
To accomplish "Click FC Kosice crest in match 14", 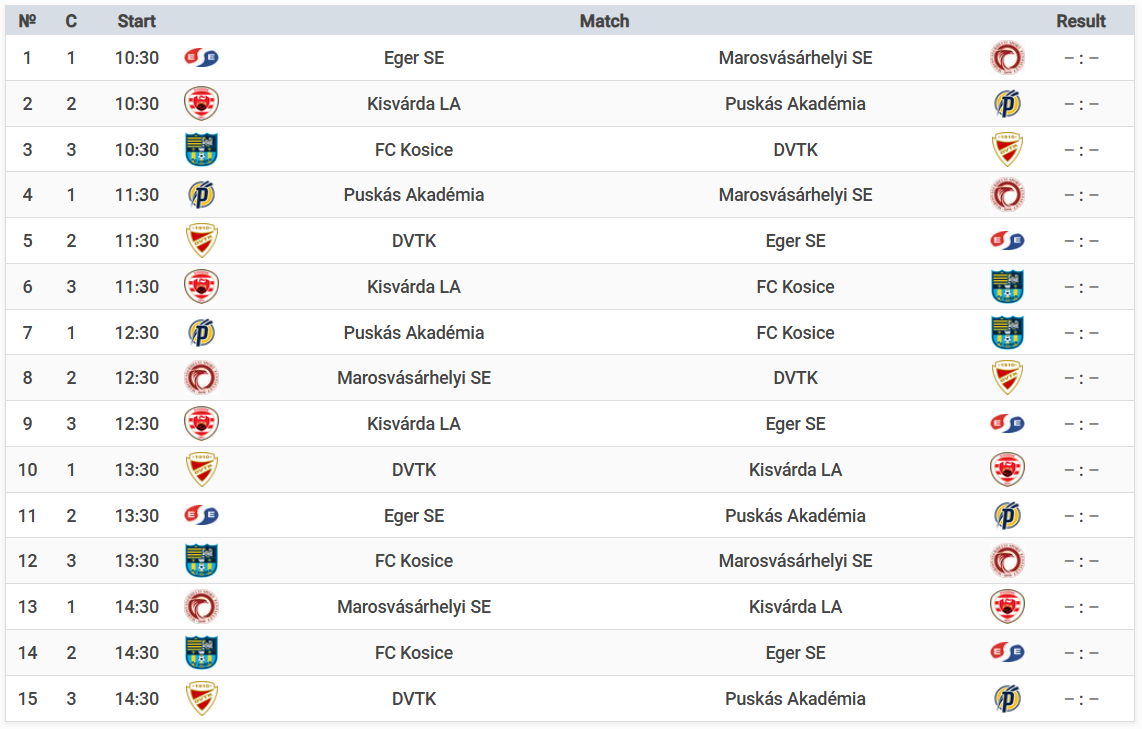I will coord(202,653).
